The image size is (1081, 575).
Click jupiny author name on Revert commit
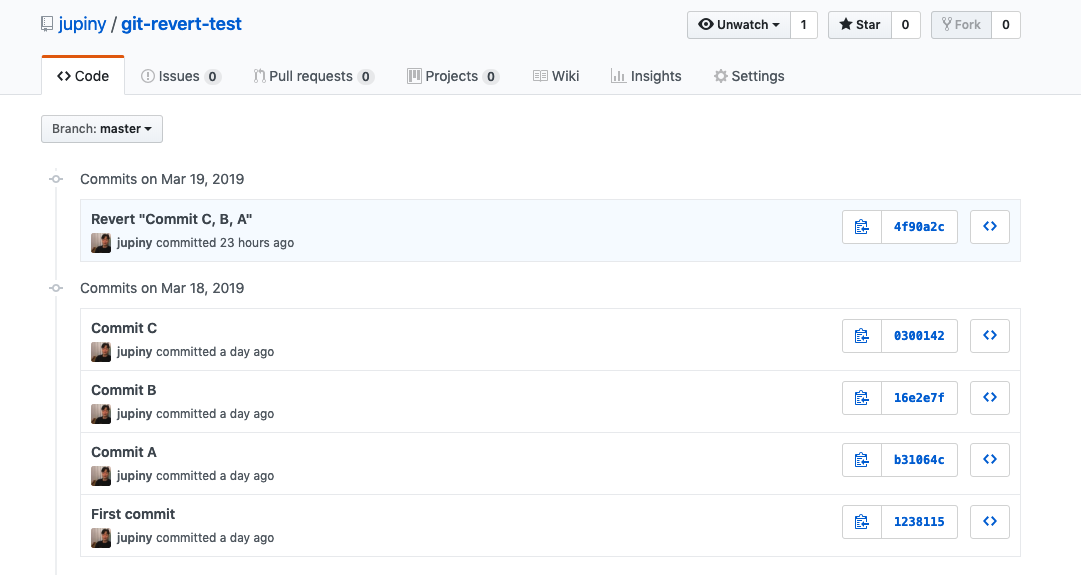[134, 243]
